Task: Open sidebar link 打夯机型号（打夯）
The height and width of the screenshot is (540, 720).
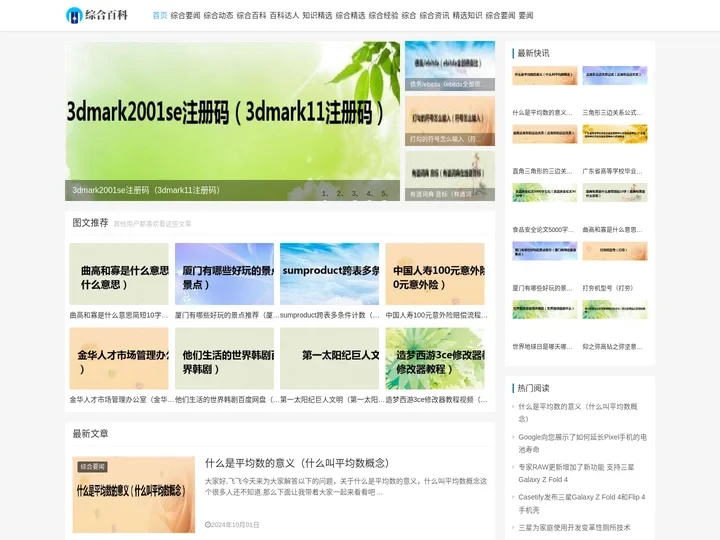Action: coord(608,288)
